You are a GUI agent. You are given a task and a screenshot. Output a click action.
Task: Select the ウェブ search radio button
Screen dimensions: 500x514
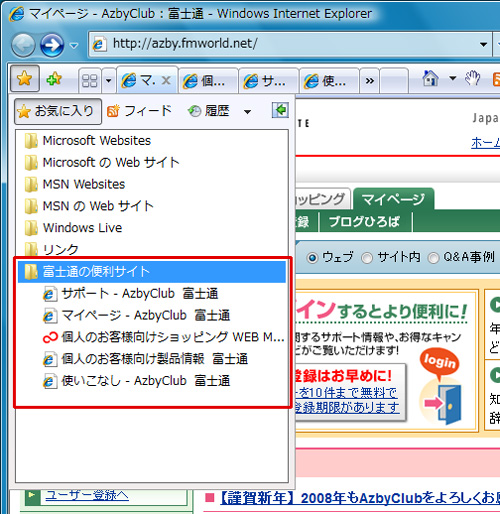[x=312, y=258]
